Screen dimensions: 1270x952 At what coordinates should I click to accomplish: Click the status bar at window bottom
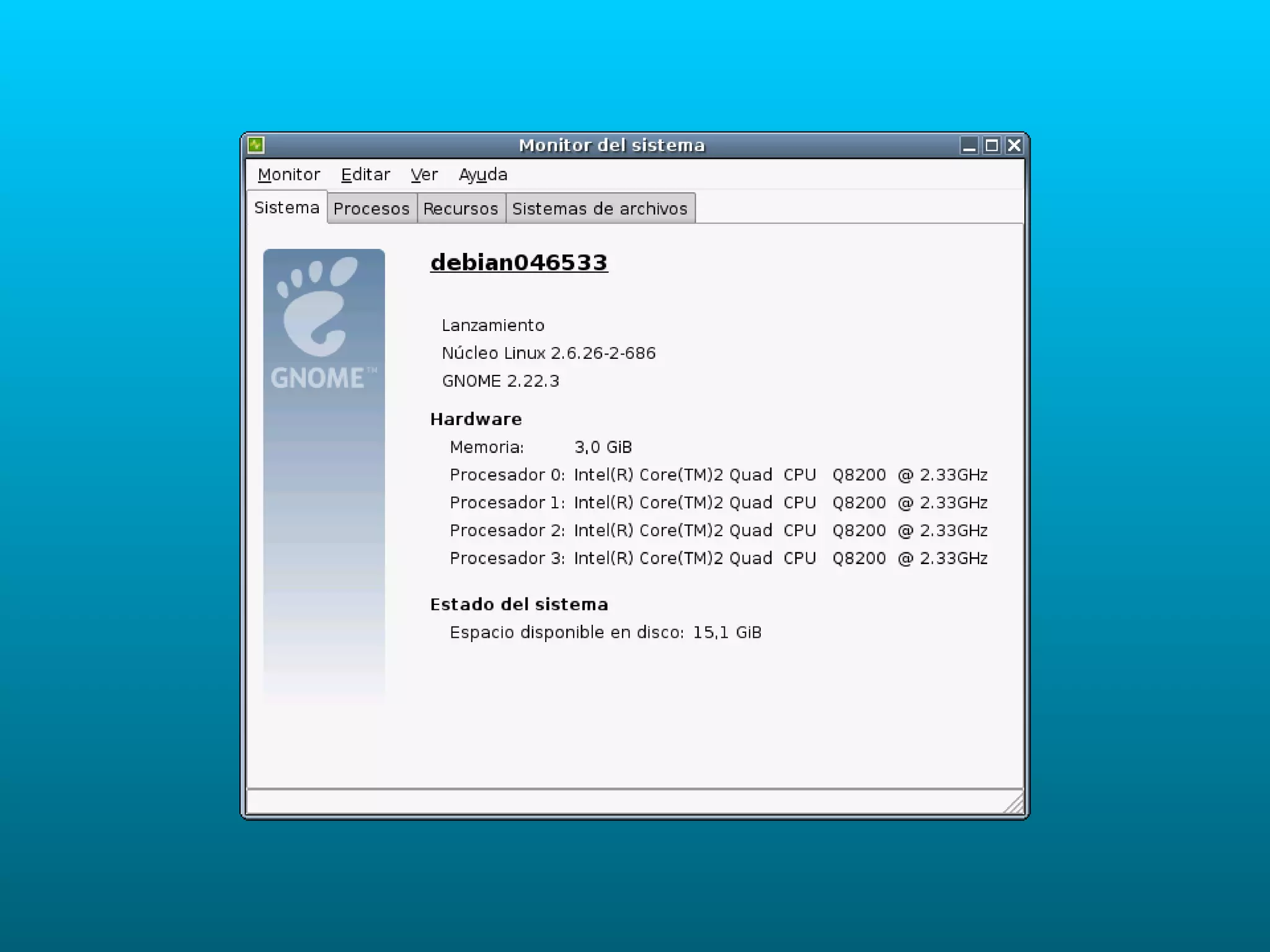(620, 802)
